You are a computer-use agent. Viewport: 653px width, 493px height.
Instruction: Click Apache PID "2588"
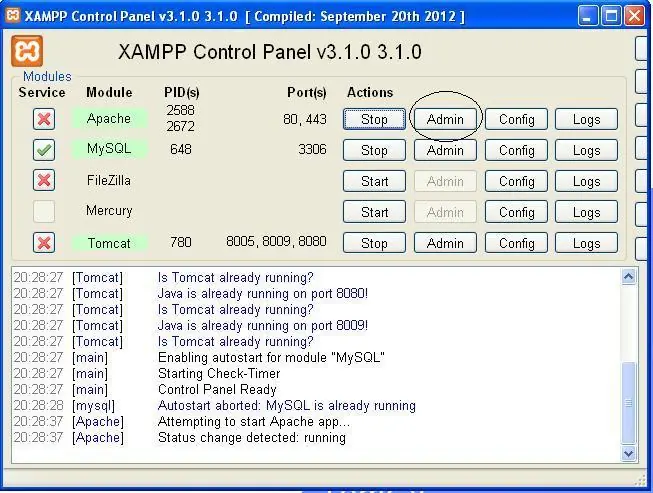[180, 110]
